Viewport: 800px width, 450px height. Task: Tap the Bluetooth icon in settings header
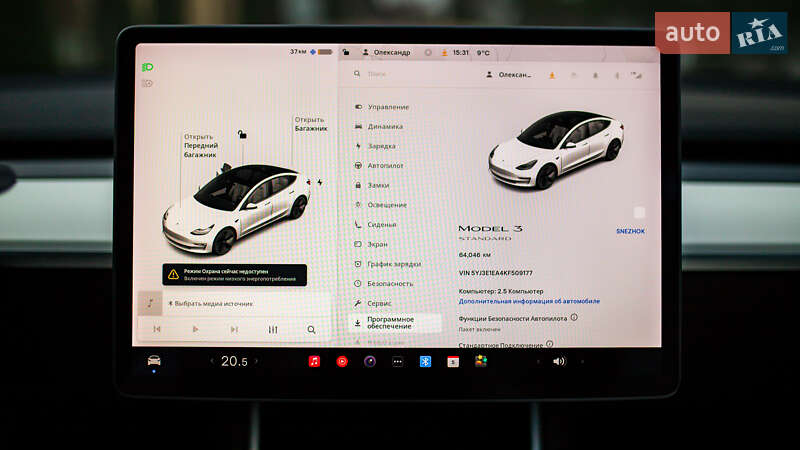tap(617, 76)
